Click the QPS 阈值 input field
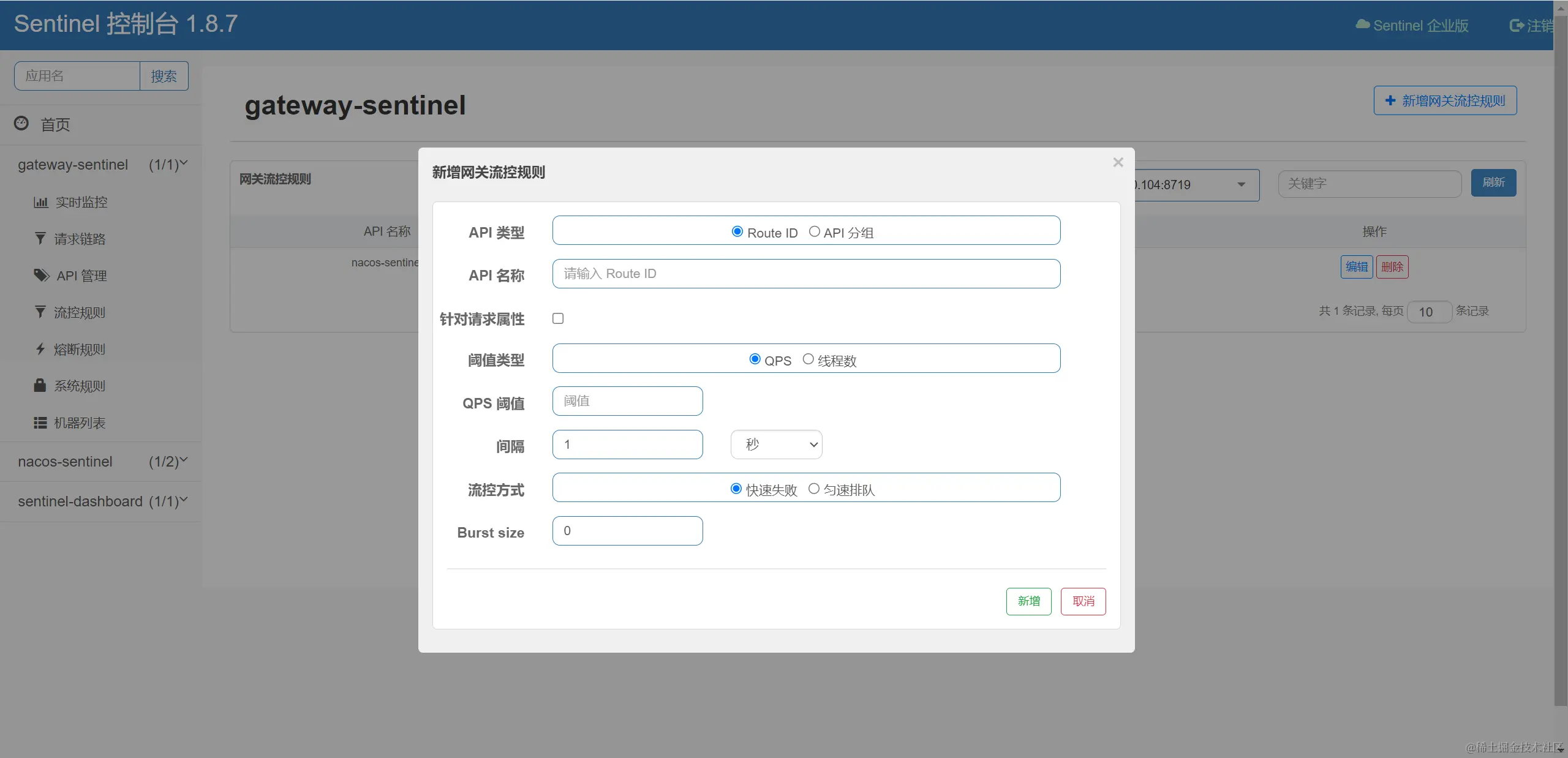 tap(627, 401)
